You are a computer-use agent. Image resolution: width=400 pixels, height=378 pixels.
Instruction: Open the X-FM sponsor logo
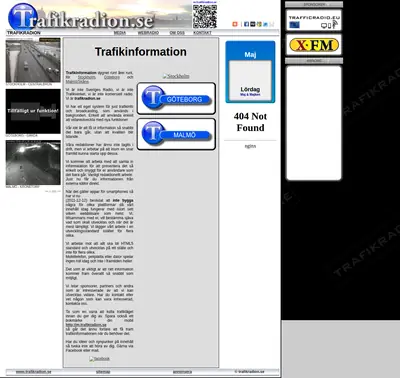point(314,45)
